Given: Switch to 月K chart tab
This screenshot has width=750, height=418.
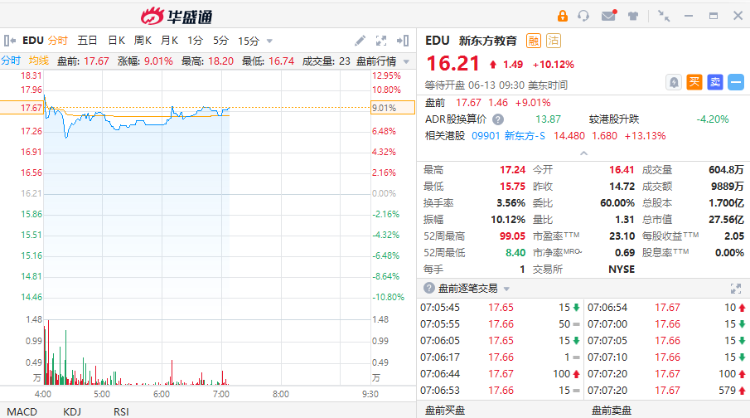Looking at the screenshot, I should click(169, 41).
